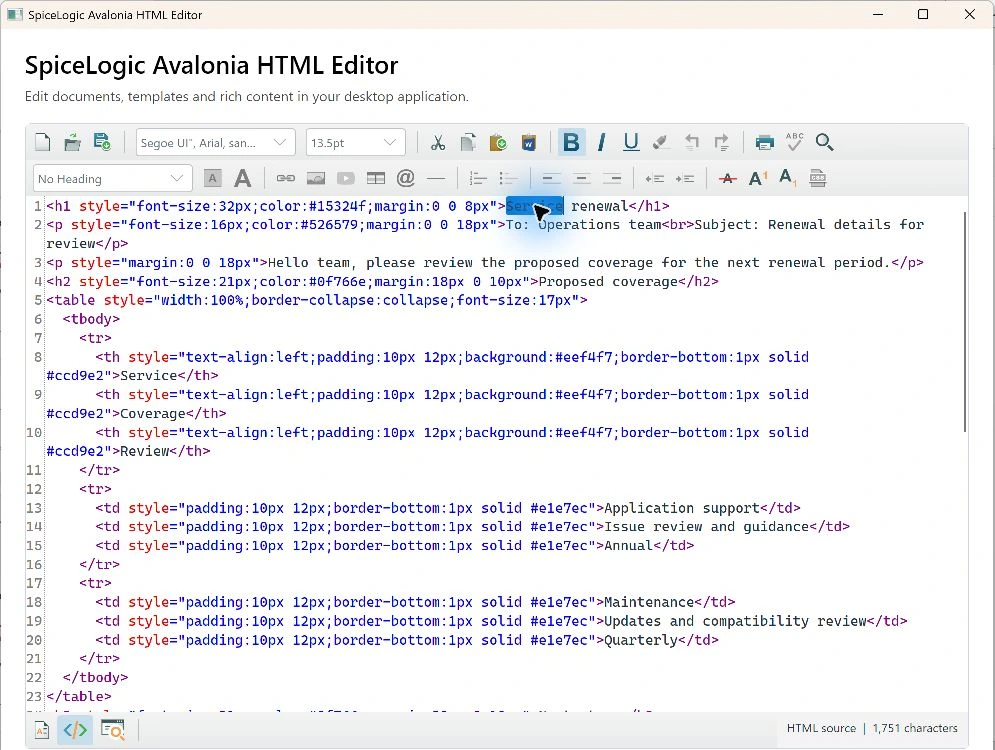This screenshot has width=995, height=750.
Task: Open a file using the folder icon
Action: (72, 142)
